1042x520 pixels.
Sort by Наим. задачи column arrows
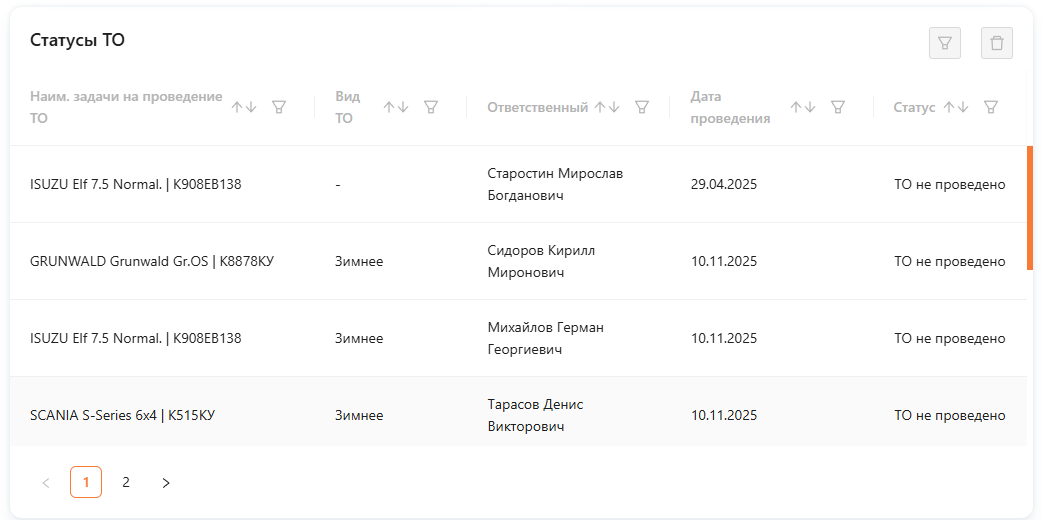coord(244,107)
